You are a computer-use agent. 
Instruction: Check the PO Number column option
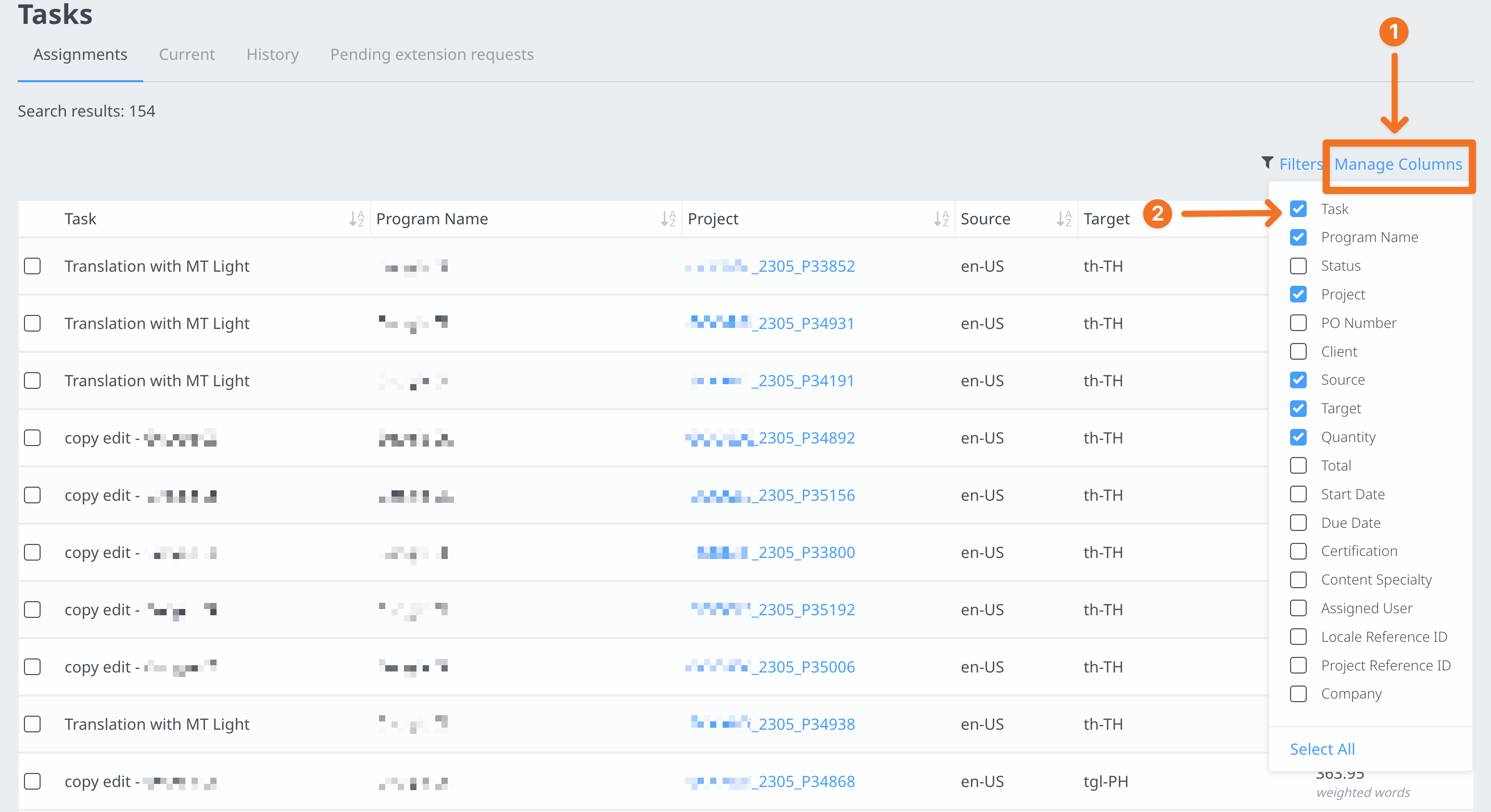click(1298, 323)
